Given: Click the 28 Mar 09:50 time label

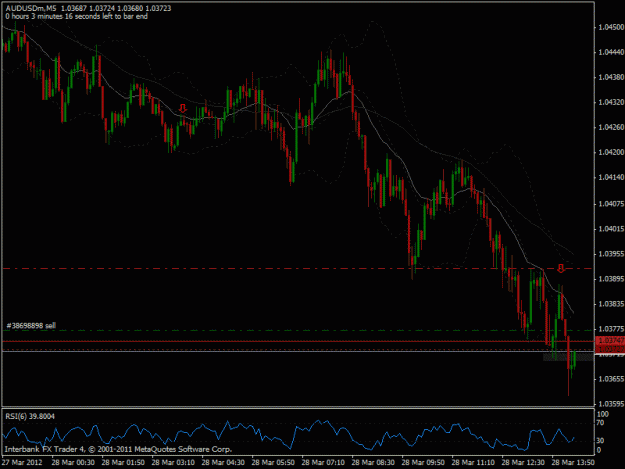Looking at the screenshot, I should (423, 463).
